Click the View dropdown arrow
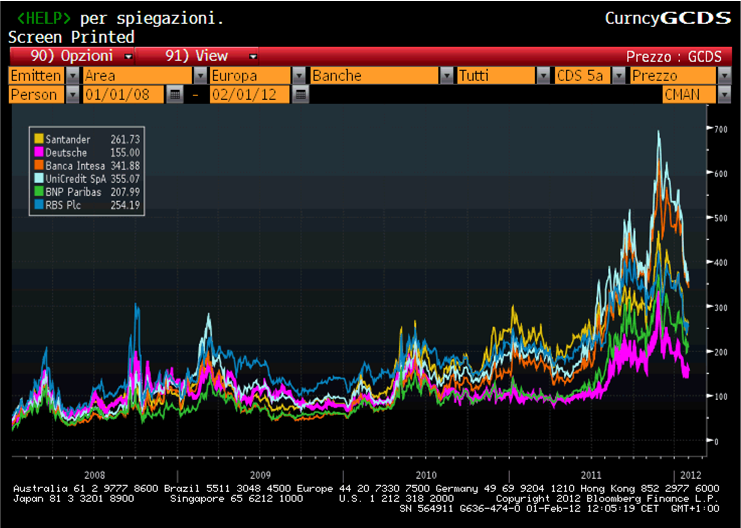Image resolution: width=741 pixels, height=528 pixels. pyautogui.click(x=253, y=57)
